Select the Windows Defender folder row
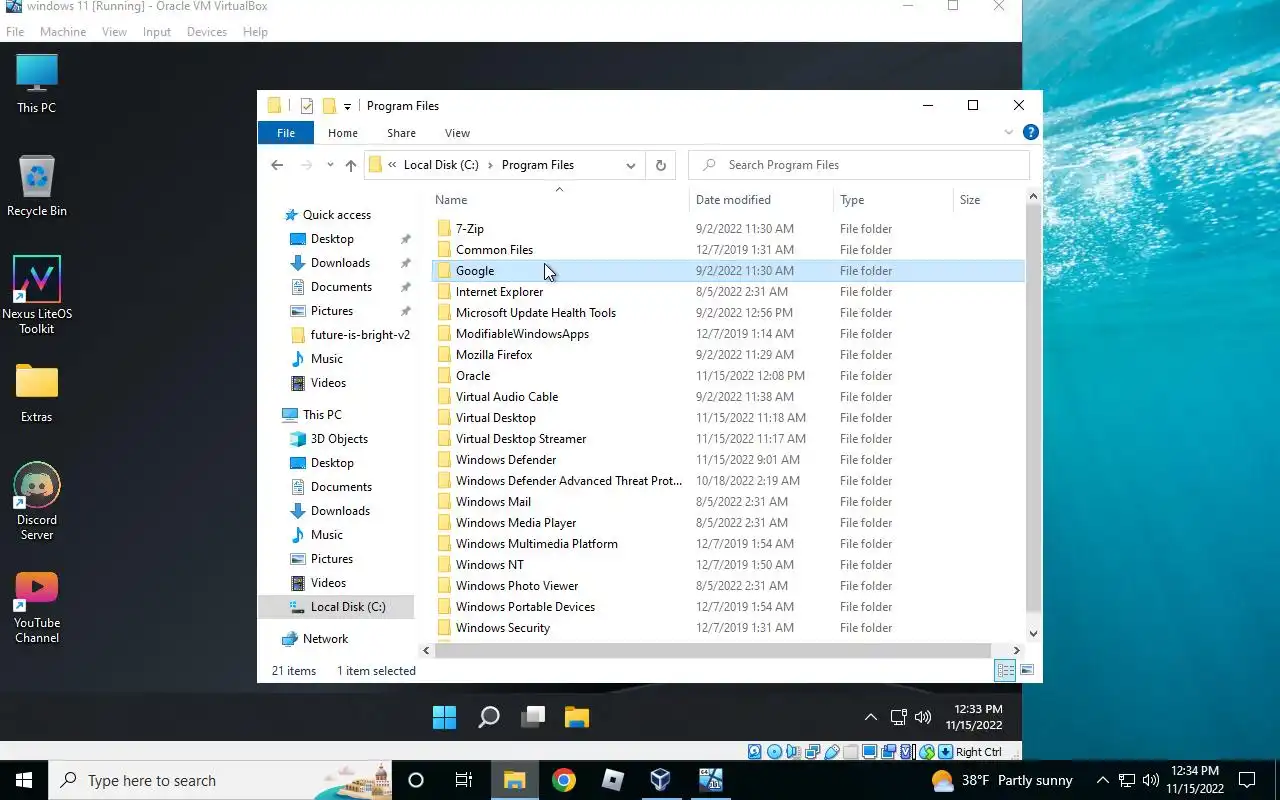 point(728,460)
